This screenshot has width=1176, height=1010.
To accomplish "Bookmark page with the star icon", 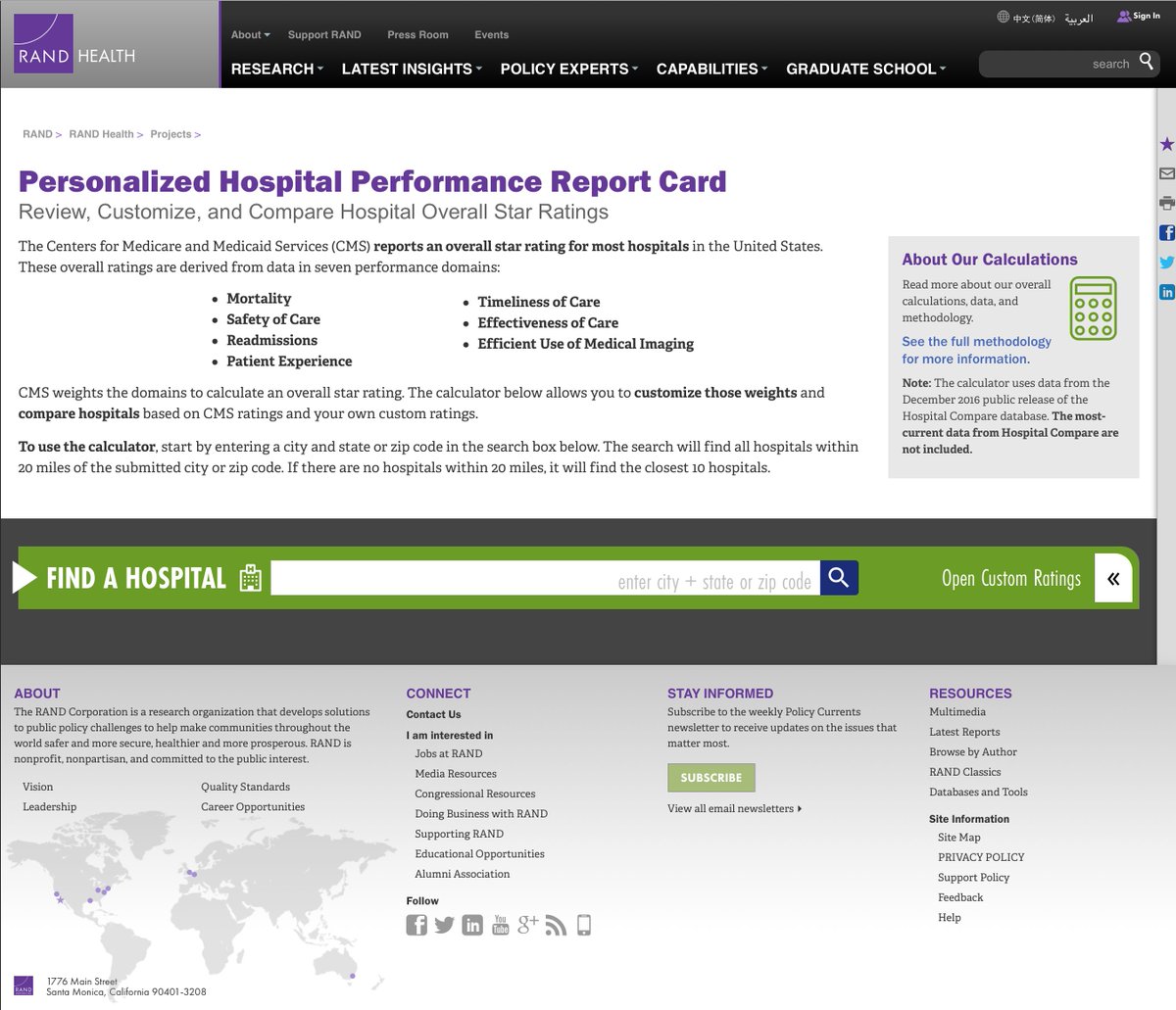I will 1166,144.
